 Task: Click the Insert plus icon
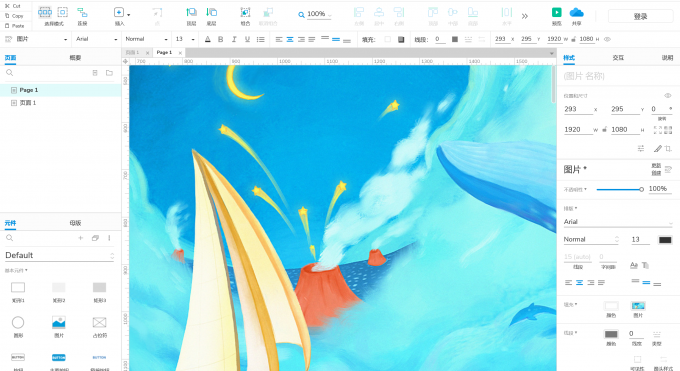click(x=118, y=13)
